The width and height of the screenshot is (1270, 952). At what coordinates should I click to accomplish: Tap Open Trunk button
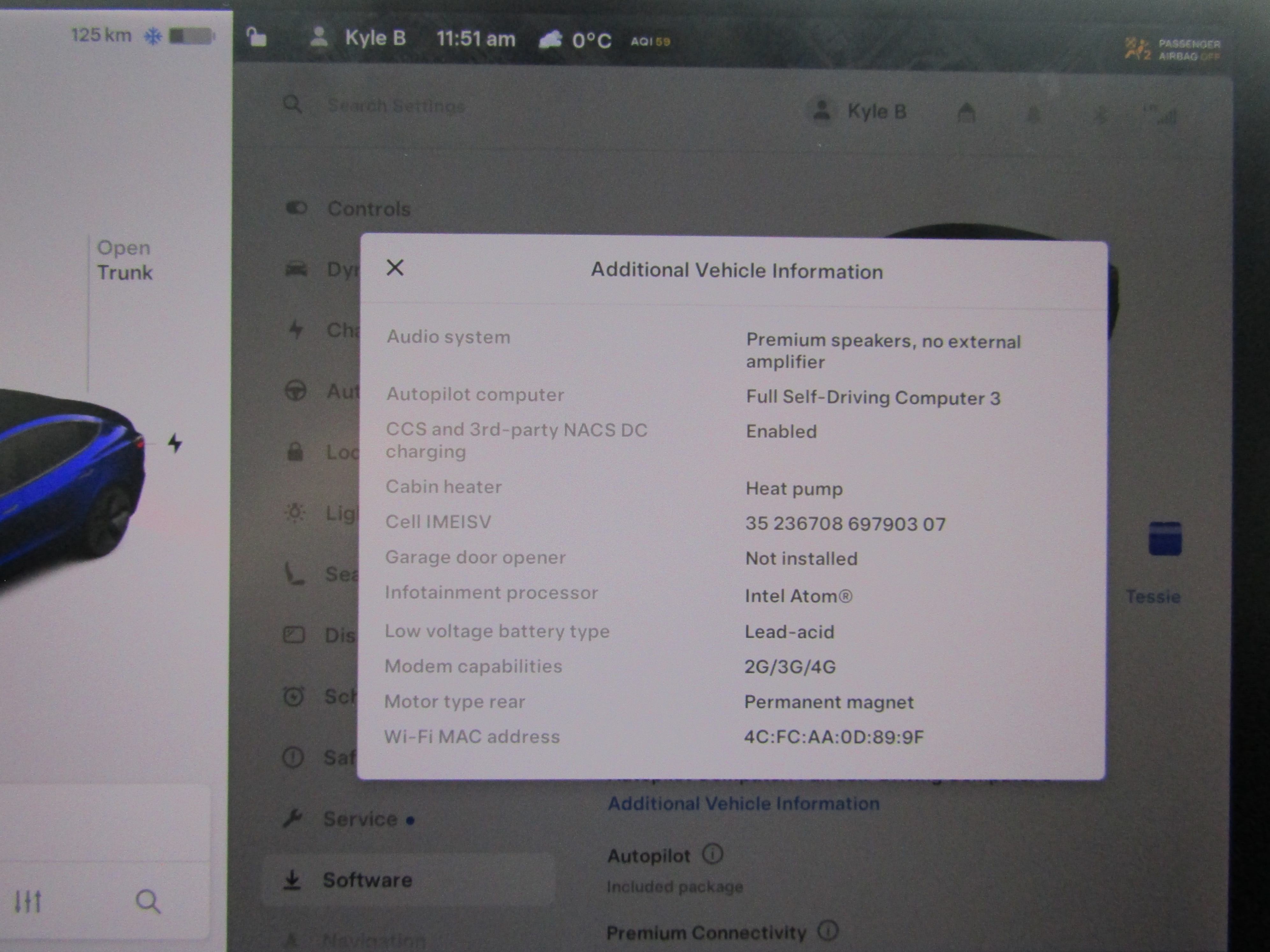125,260
